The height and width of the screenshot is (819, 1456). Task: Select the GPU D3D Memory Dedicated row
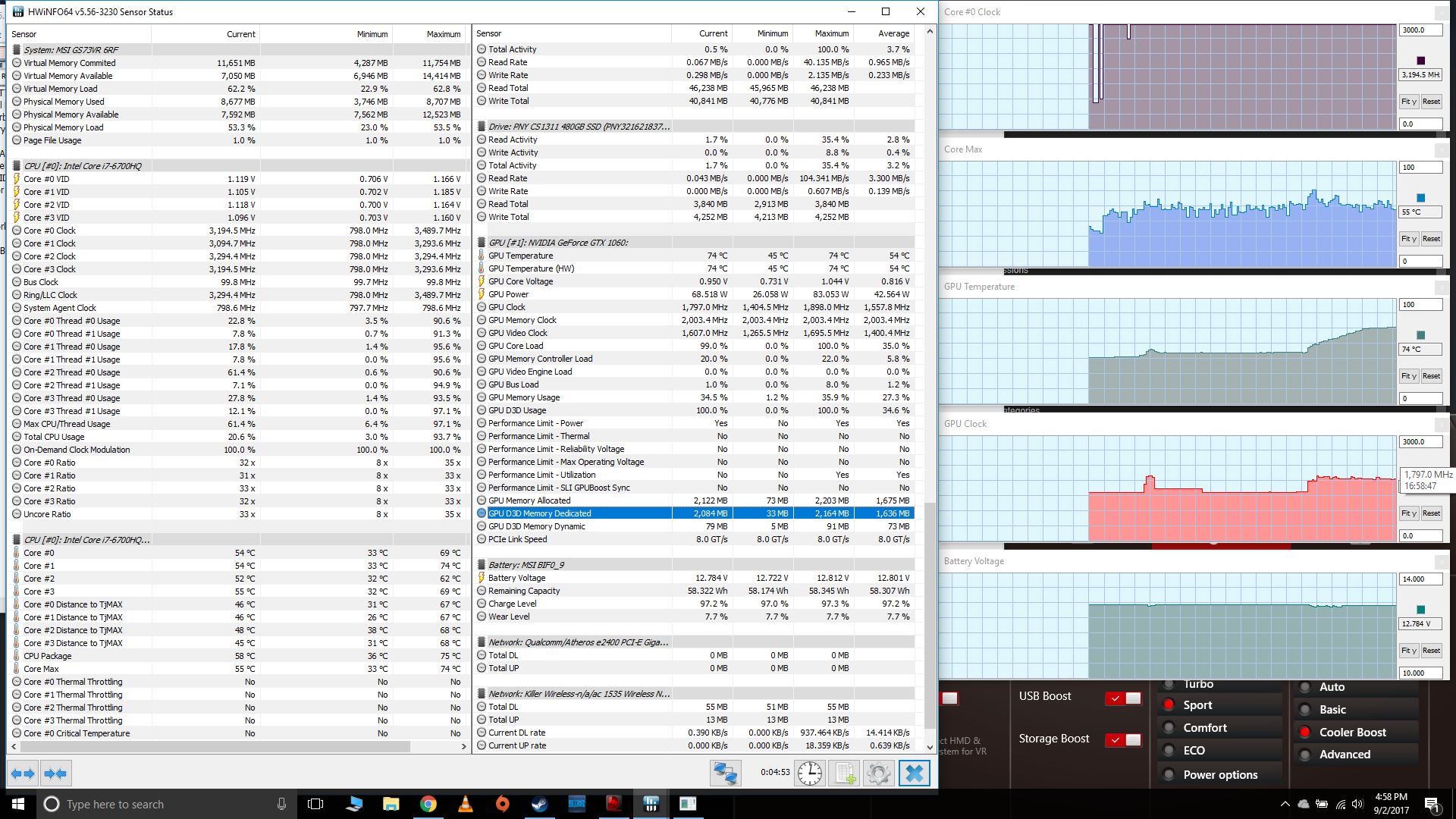[694, 513]
